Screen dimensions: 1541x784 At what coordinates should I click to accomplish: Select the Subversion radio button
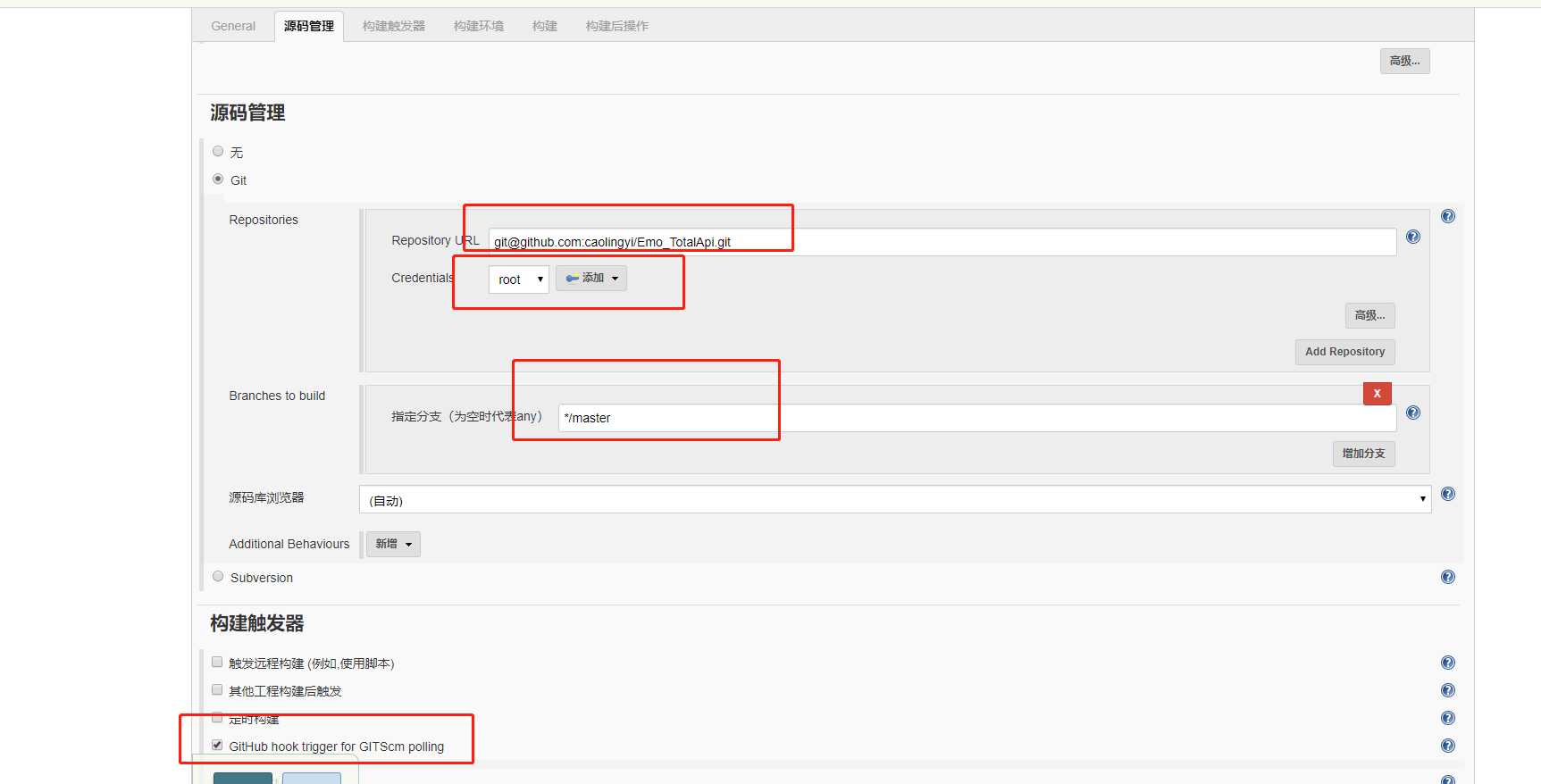pos(218,576)
